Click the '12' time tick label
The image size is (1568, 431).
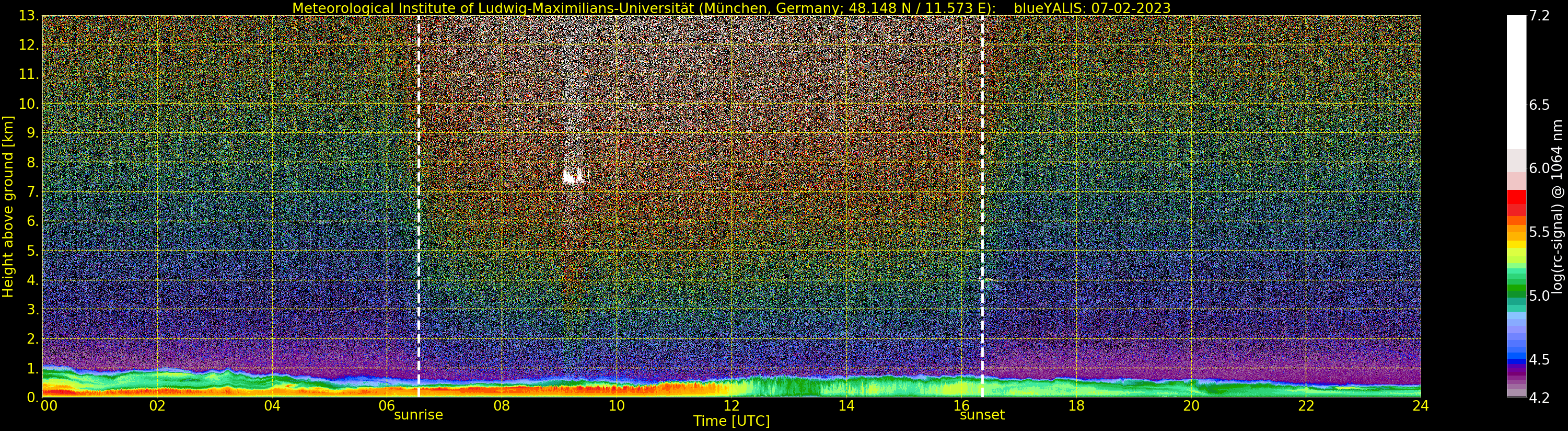tap(731, 406)
